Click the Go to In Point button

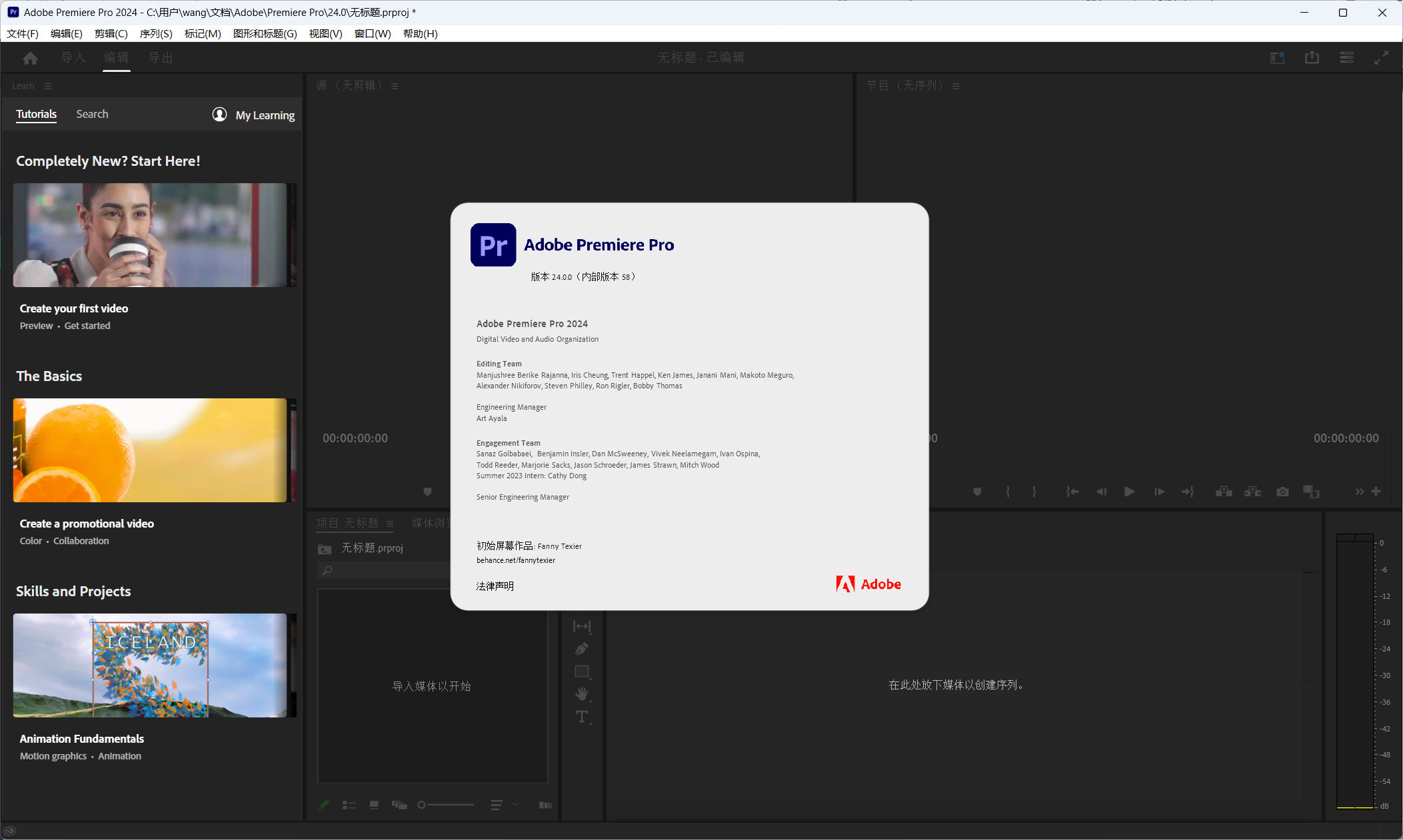point(1073,491)
